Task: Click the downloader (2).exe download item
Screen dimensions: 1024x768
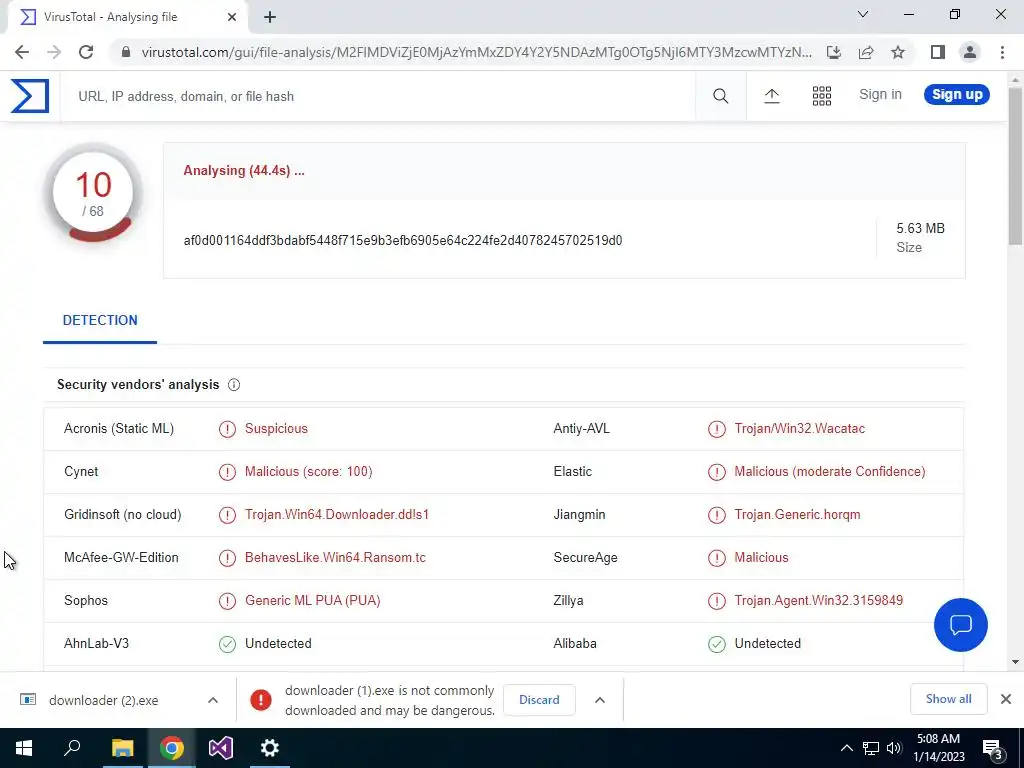Action: pyautogui.click(x=103, y=701)
